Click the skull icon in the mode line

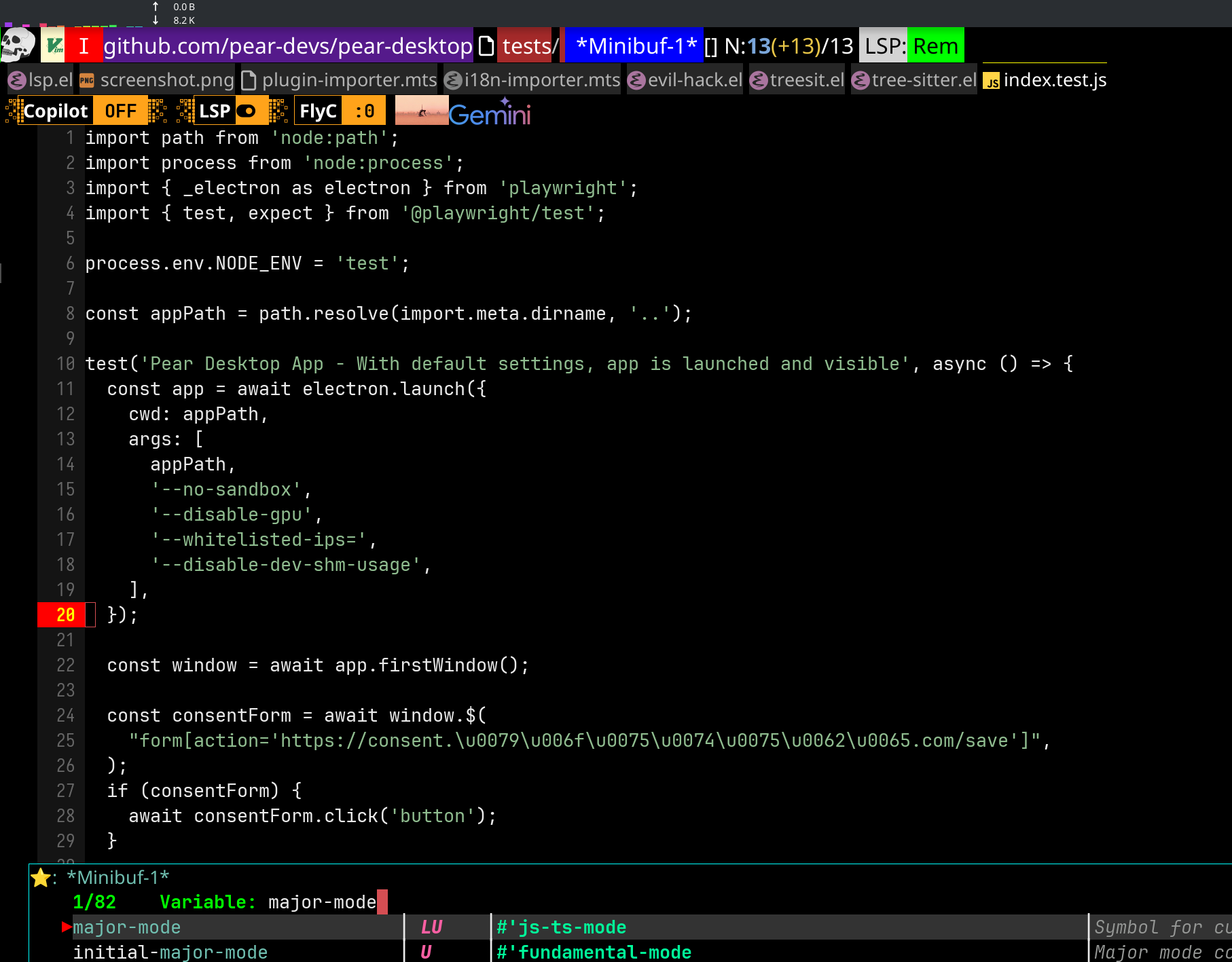(18, 45)
